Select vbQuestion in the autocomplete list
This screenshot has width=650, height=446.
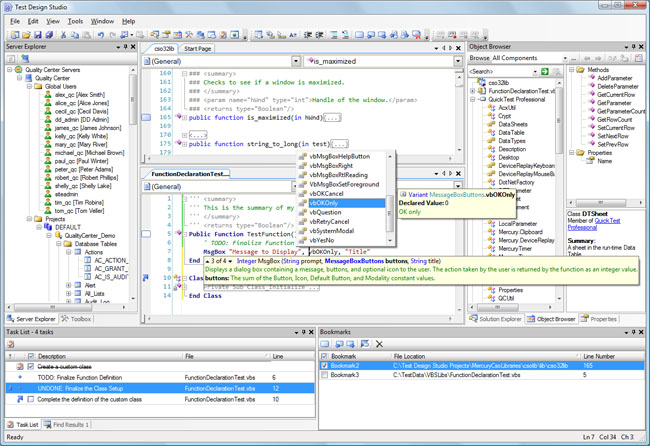click(324, 212)
